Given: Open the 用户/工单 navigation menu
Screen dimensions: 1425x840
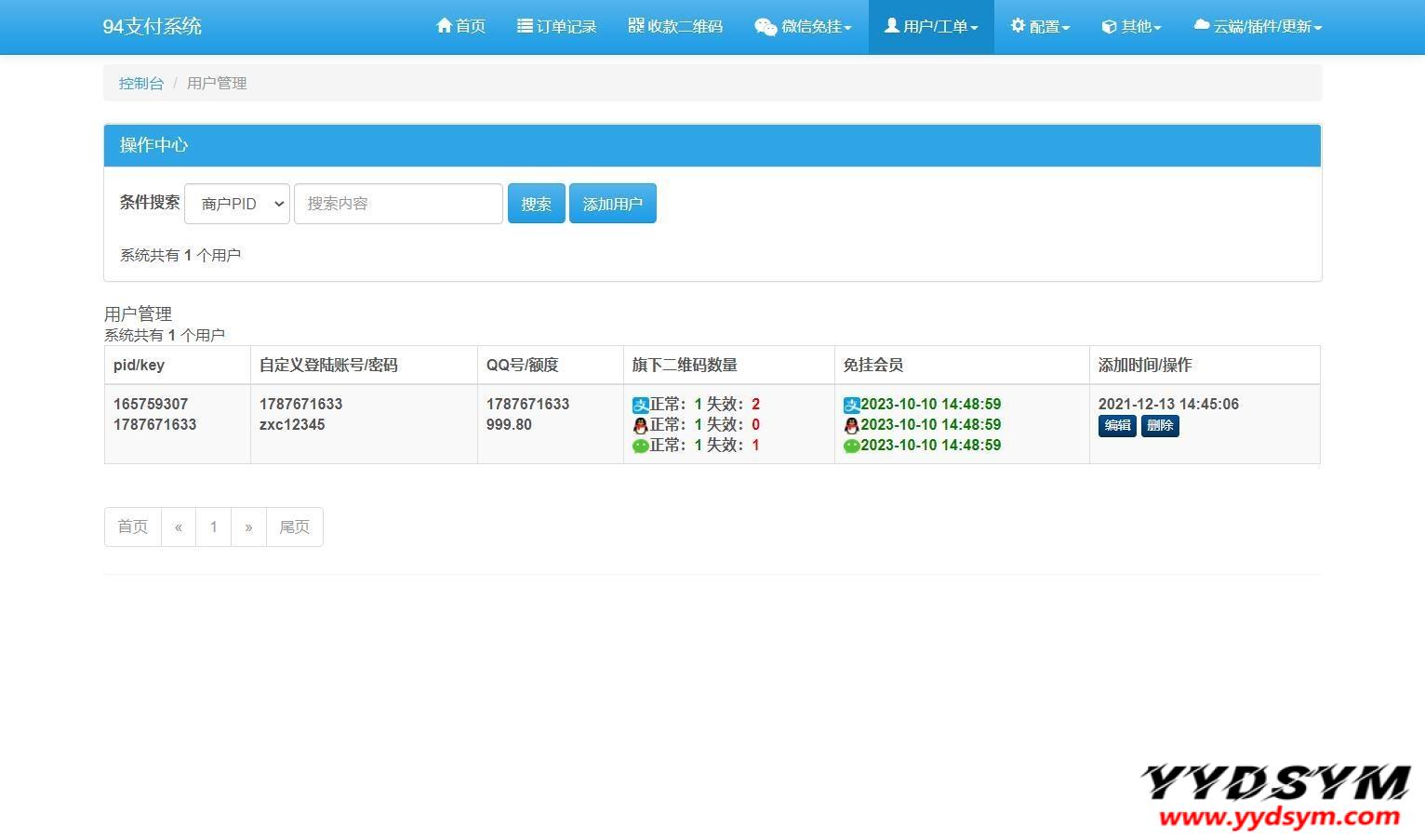Looking at the screenshot, I should click(931, 26).
